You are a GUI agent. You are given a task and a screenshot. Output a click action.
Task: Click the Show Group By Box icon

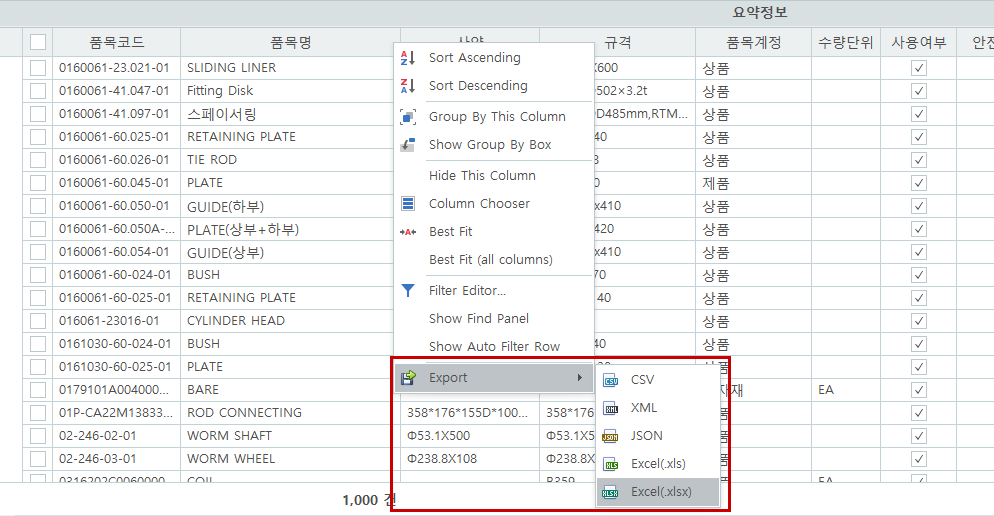click(408, 144)
